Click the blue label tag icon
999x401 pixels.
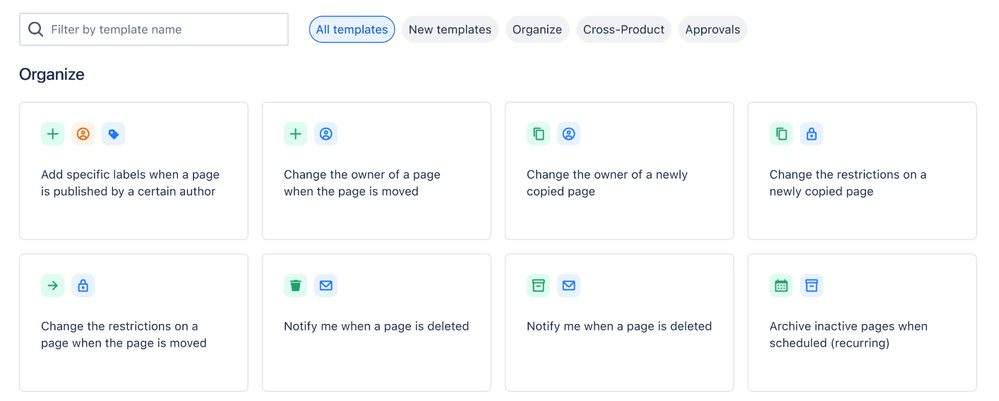pyautogui.click(x=113, y=134)
